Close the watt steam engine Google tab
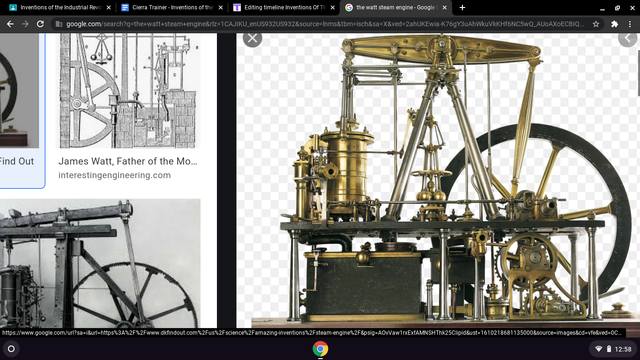Screen dimensions: 640x360 pos(444,7)
